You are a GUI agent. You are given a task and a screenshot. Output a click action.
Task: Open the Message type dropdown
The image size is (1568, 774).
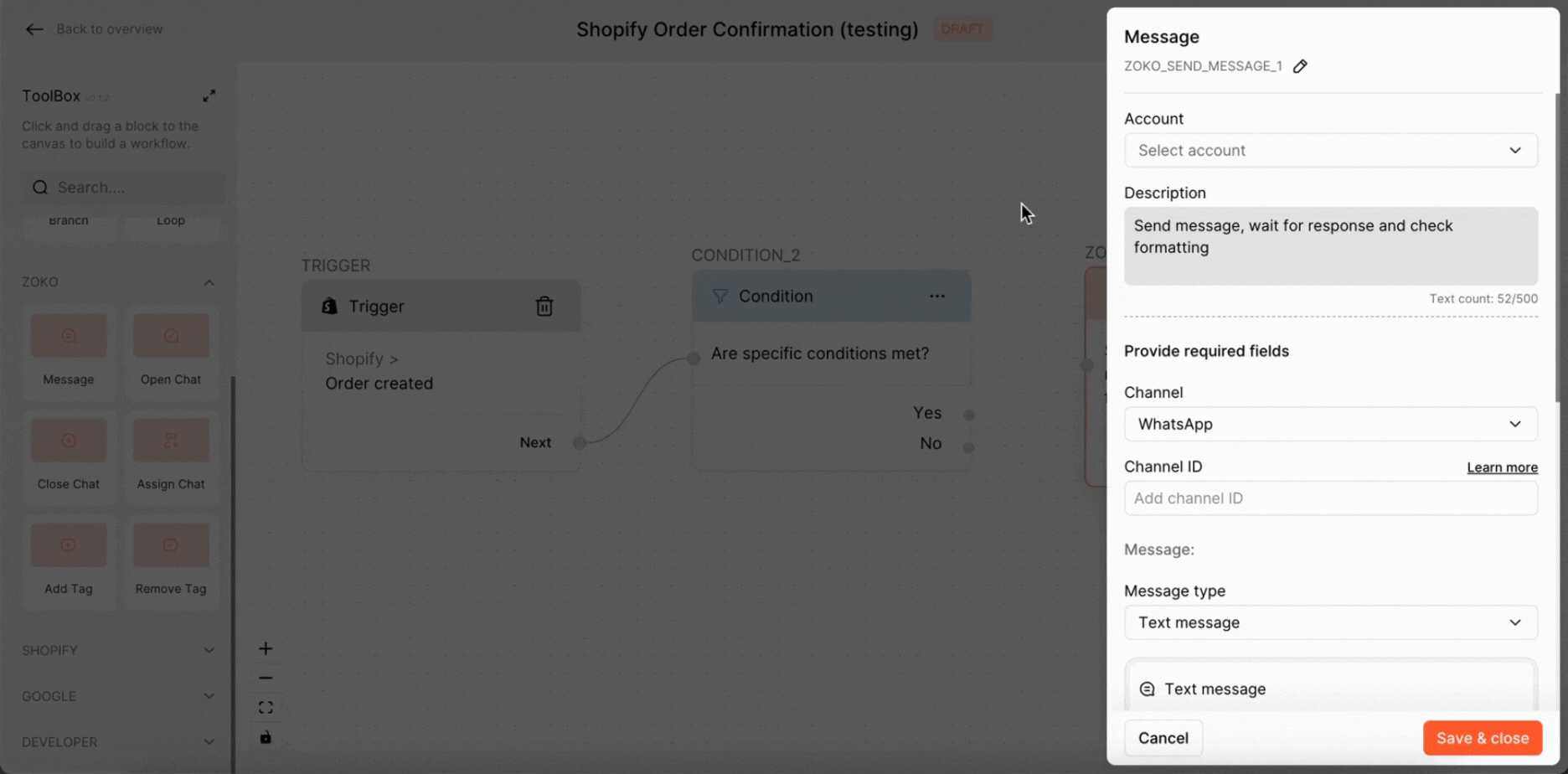coord(1331,623)
